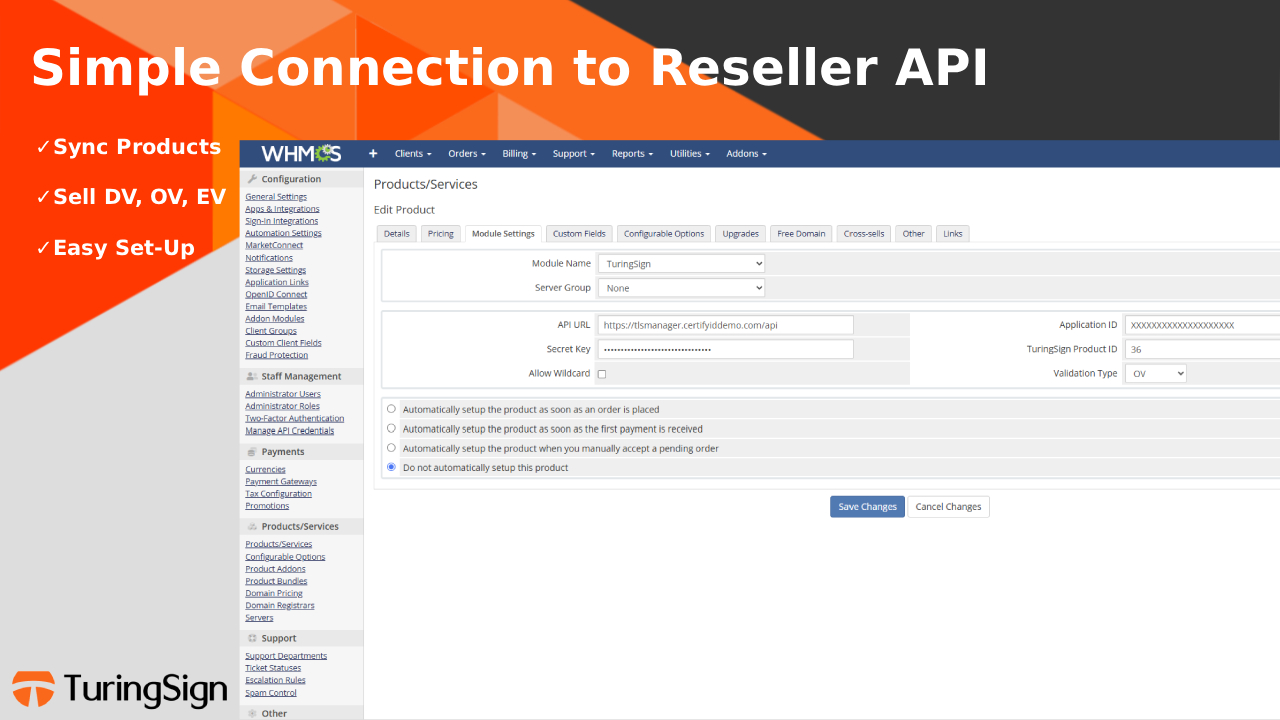Select 'Do not automatically setup this product'
The height and width of the screenshot is (720, 1280).
click(391, 467)
